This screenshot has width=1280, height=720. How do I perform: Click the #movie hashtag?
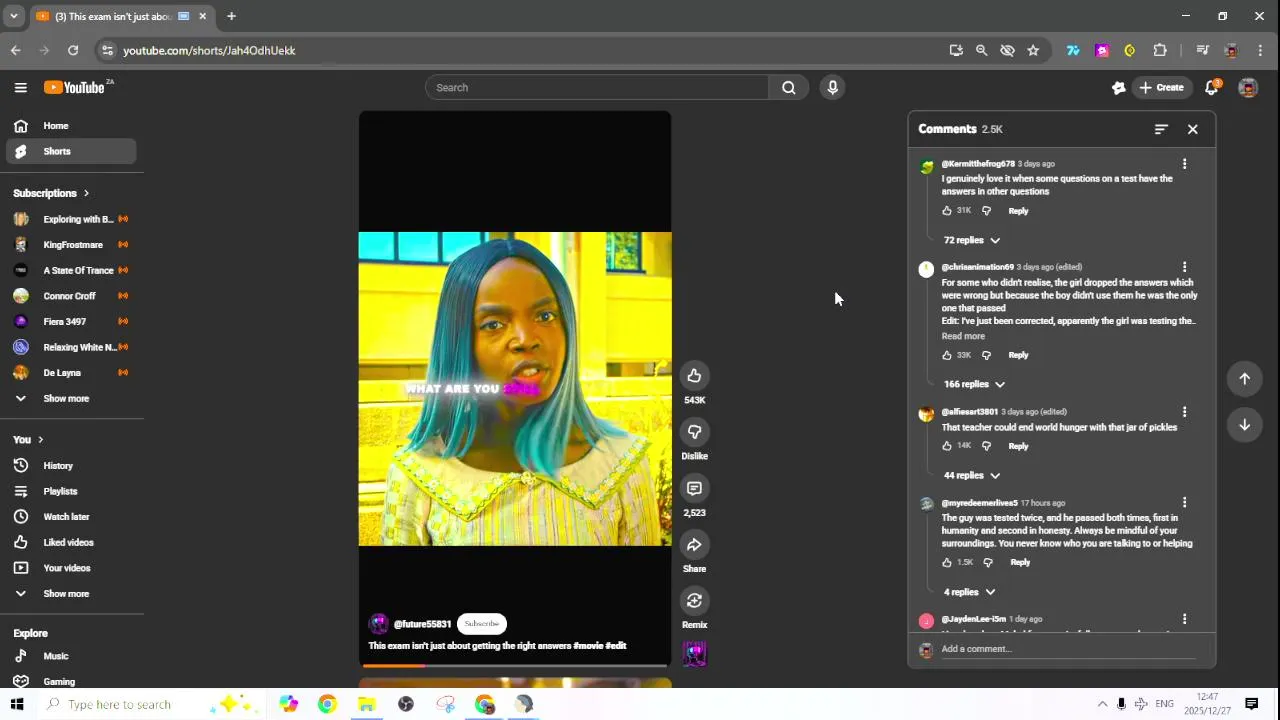(587, 646)
